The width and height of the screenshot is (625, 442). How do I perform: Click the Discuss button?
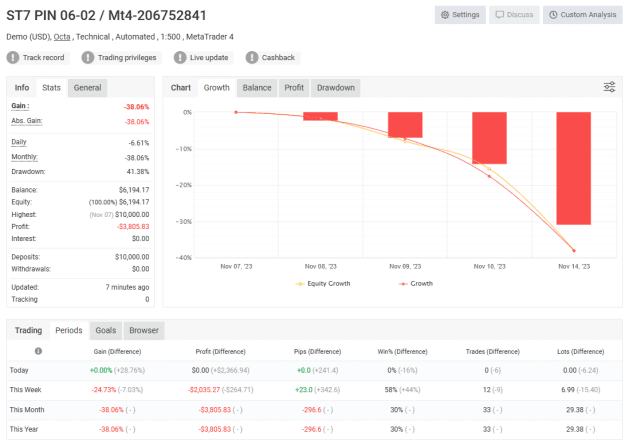(514, 15)
